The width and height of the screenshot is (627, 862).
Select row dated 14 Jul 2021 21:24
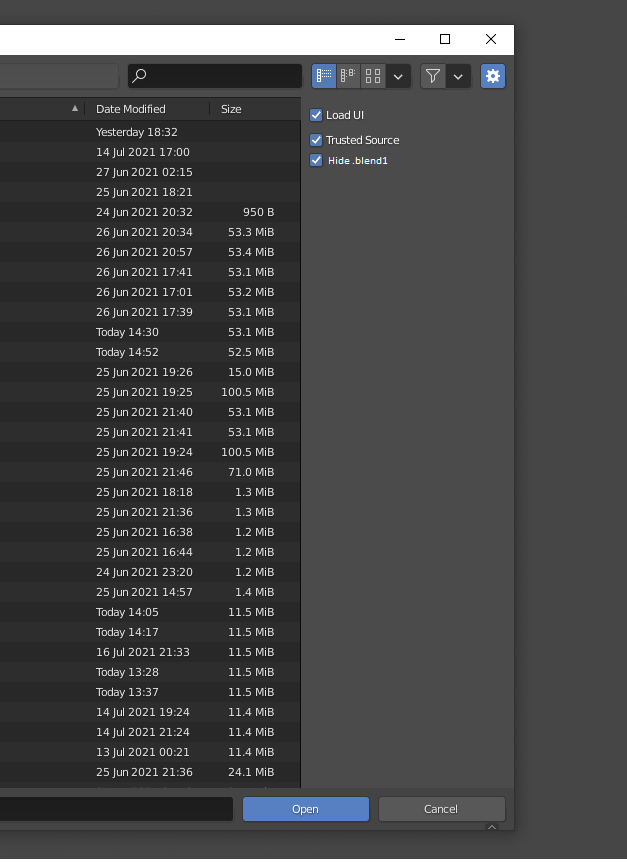tap(150, 732)
